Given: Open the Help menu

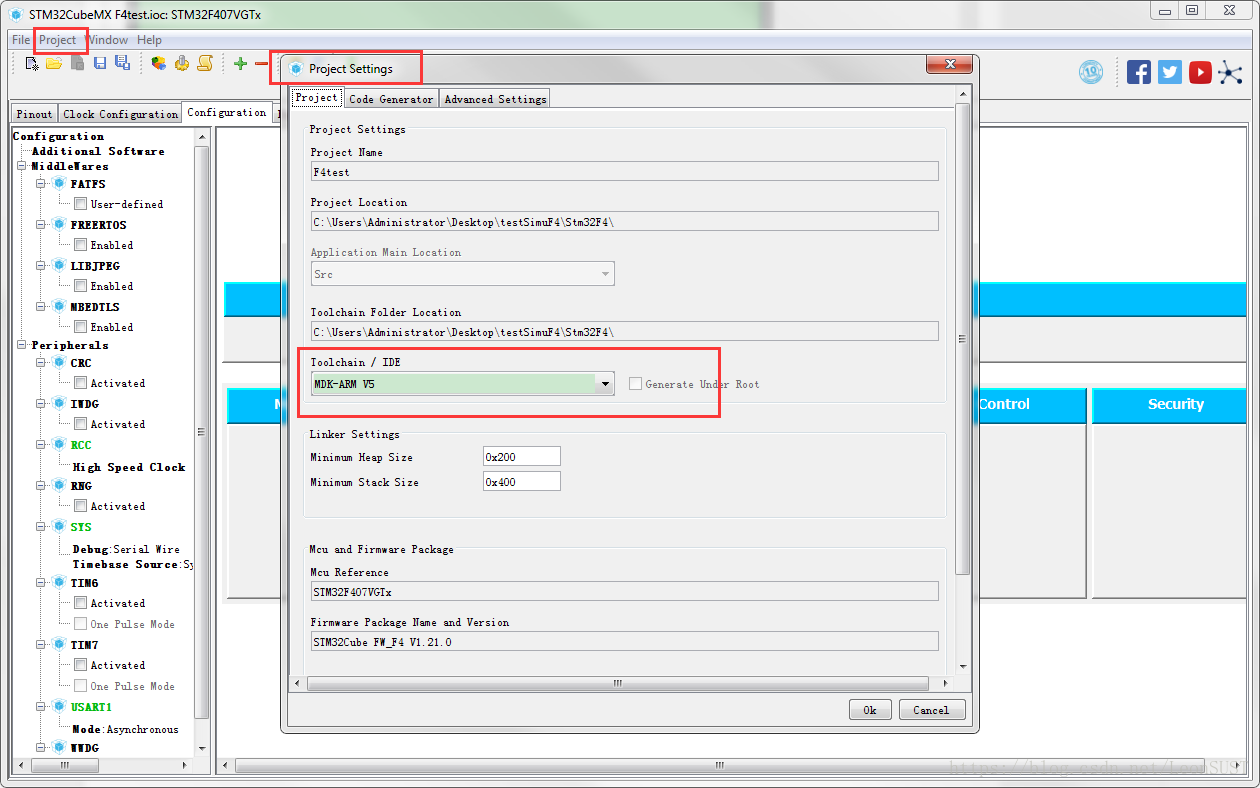Looking at the screenshot, I should click(150, 40).
